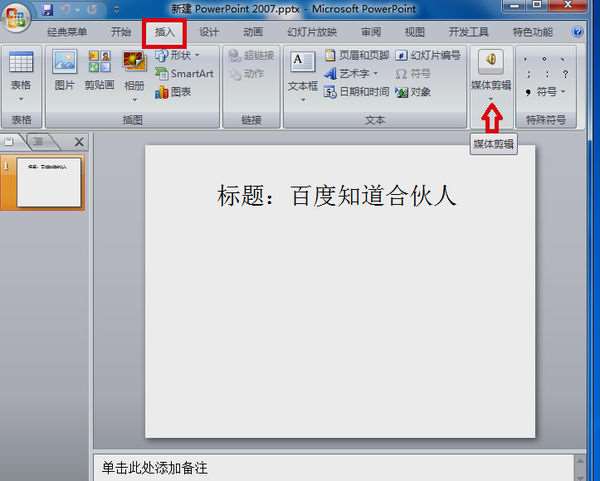This screenshot has width=600, height=481.
Task: Click the 符号 omega symbol button
Action: tap(413, 73)
